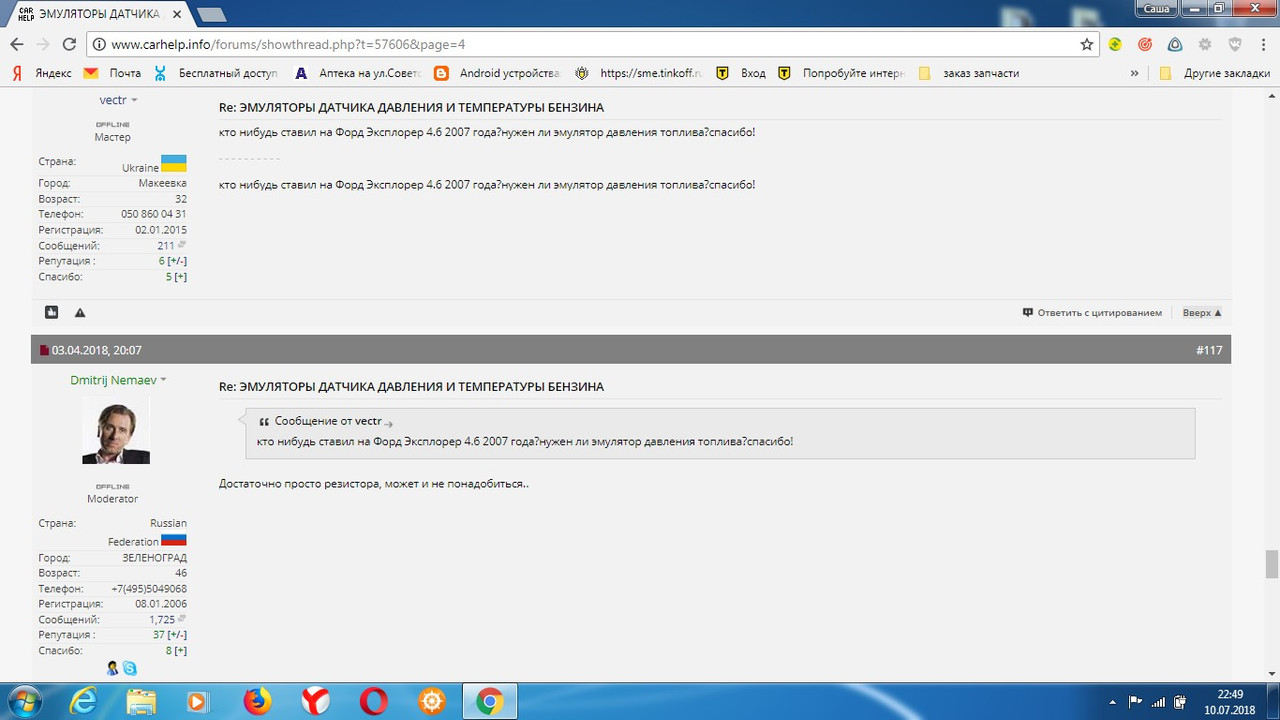The height and width of the screenshot is (720, 1280).
Task: Expand the vectr username dropdown
Action: (x=135, y=100)
